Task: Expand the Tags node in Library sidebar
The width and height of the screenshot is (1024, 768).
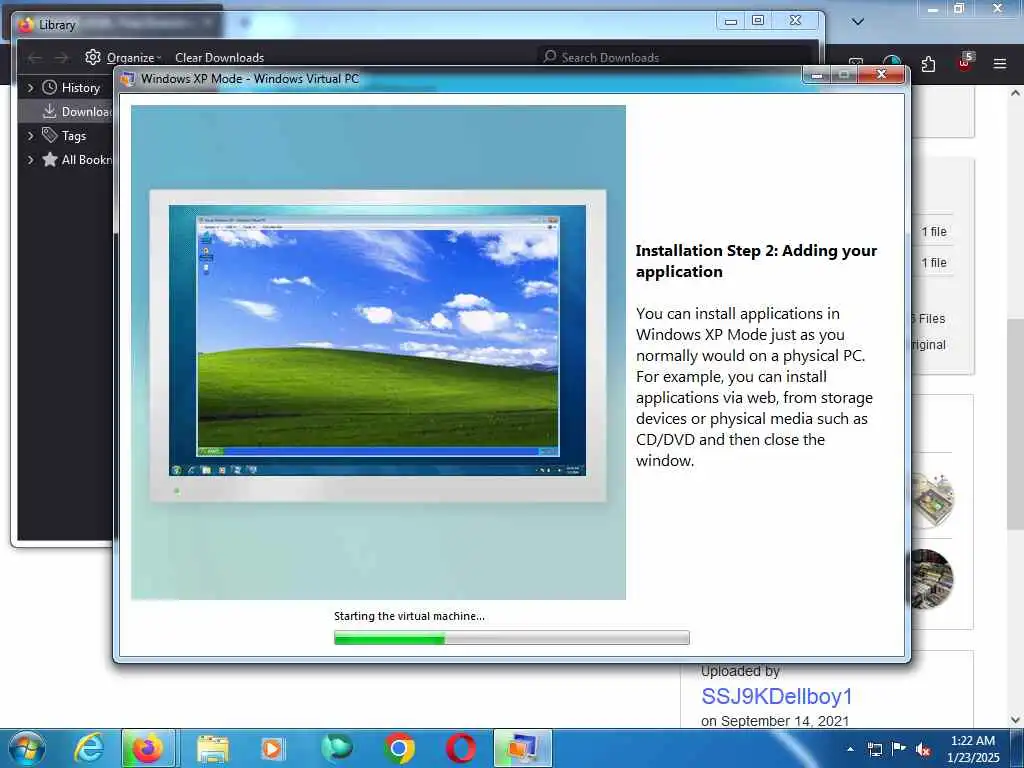Action: (x=30, y=136)
